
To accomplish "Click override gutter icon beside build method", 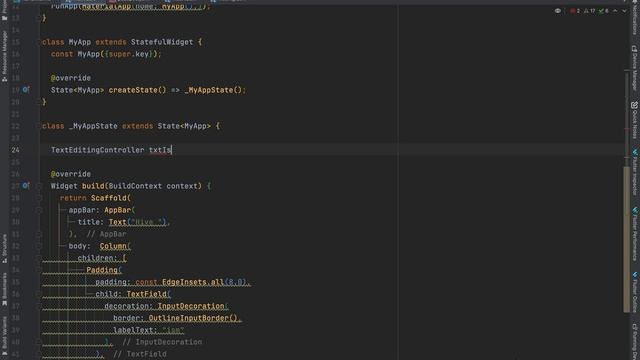I will (26, 185).
